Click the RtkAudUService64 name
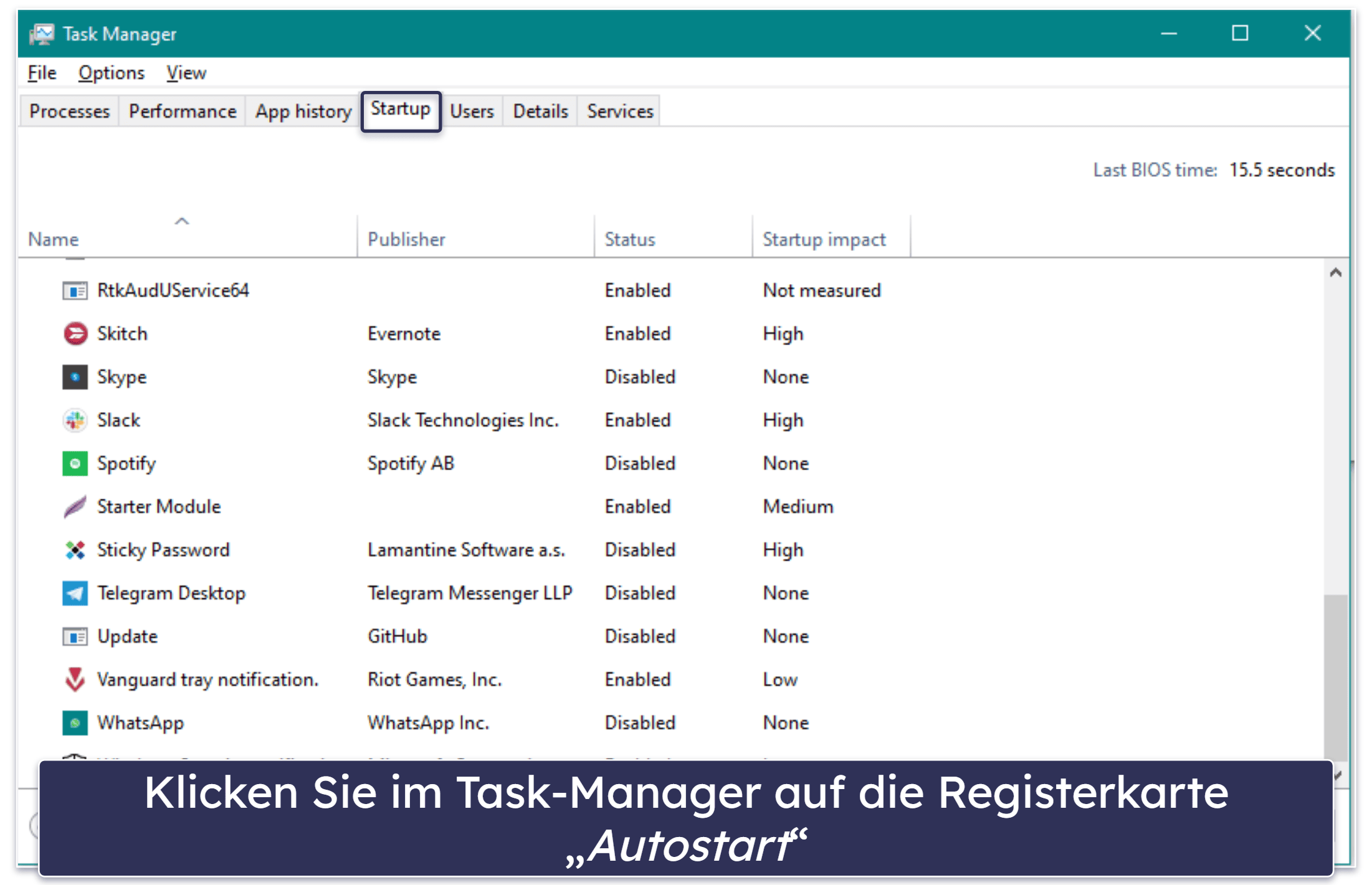 pyautogui.click(x=173, y=291)
